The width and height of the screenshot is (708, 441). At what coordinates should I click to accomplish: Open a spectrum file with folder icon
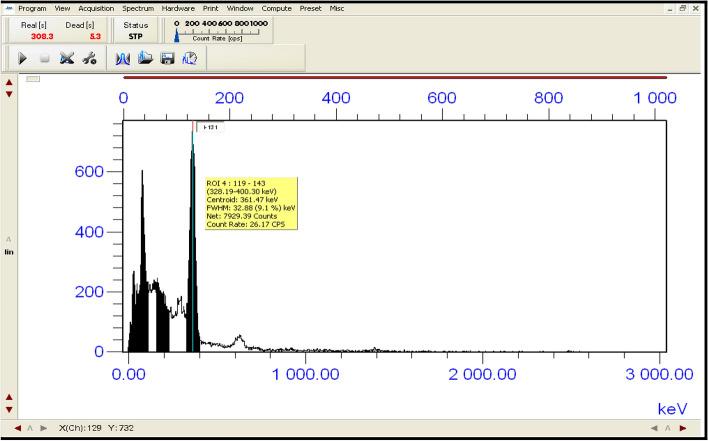point(145,59)
